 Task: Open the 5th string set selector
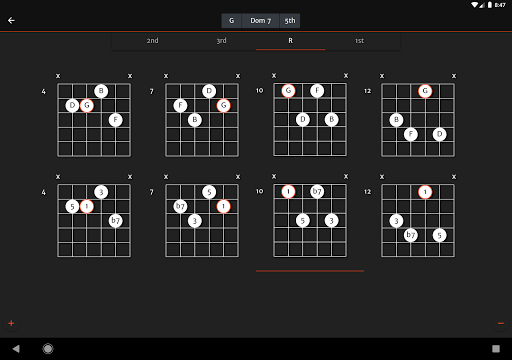290,21
